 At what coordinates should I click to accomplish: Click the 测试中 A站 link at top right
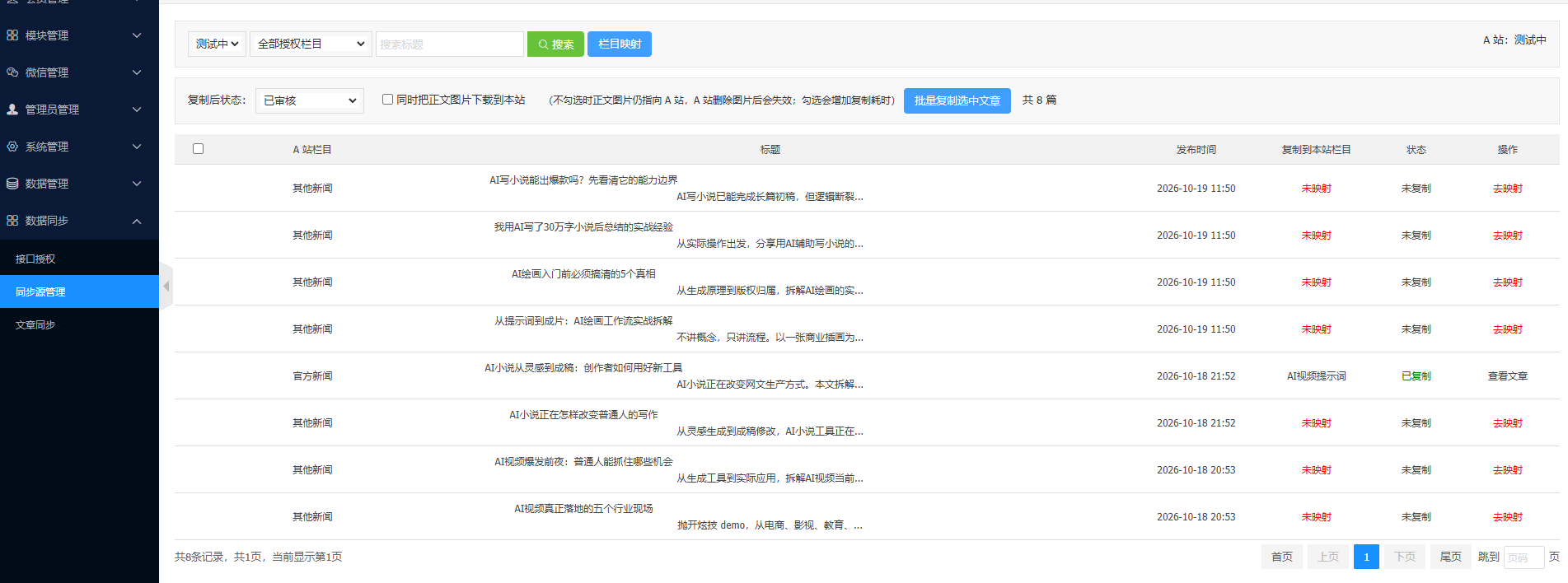(x=1530, y=40)
